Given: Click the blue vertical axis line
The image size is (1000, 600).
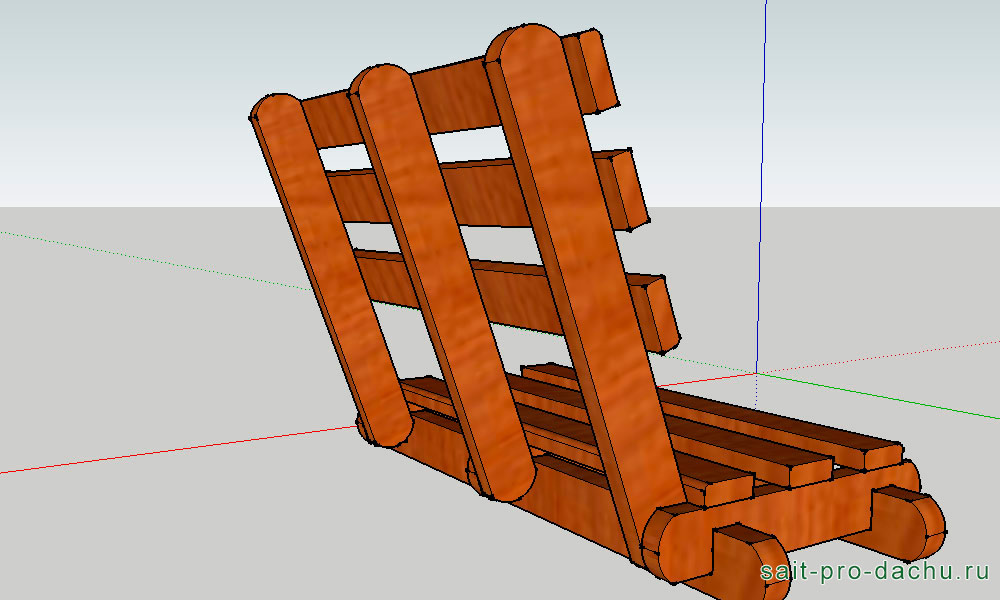Looking at the screenshot, I should 762,200.
